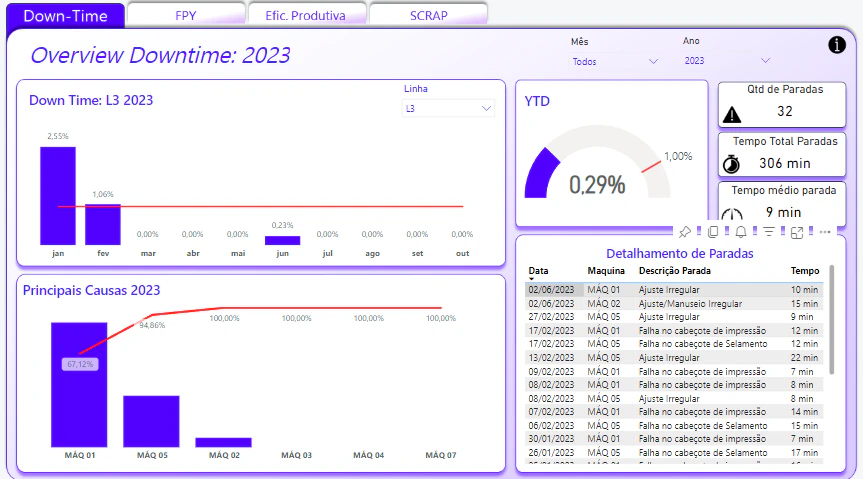
Task: Click the warning triangle on Qtd de Paradas
Action: point(732,115)
